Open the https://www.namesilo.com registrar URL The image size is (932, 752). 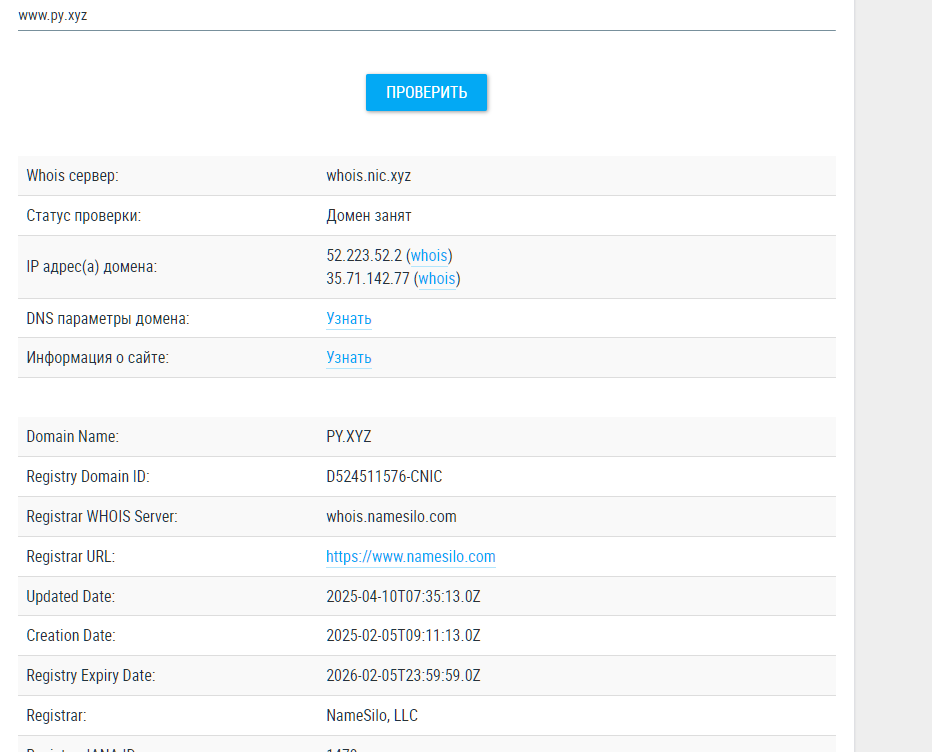411,557
